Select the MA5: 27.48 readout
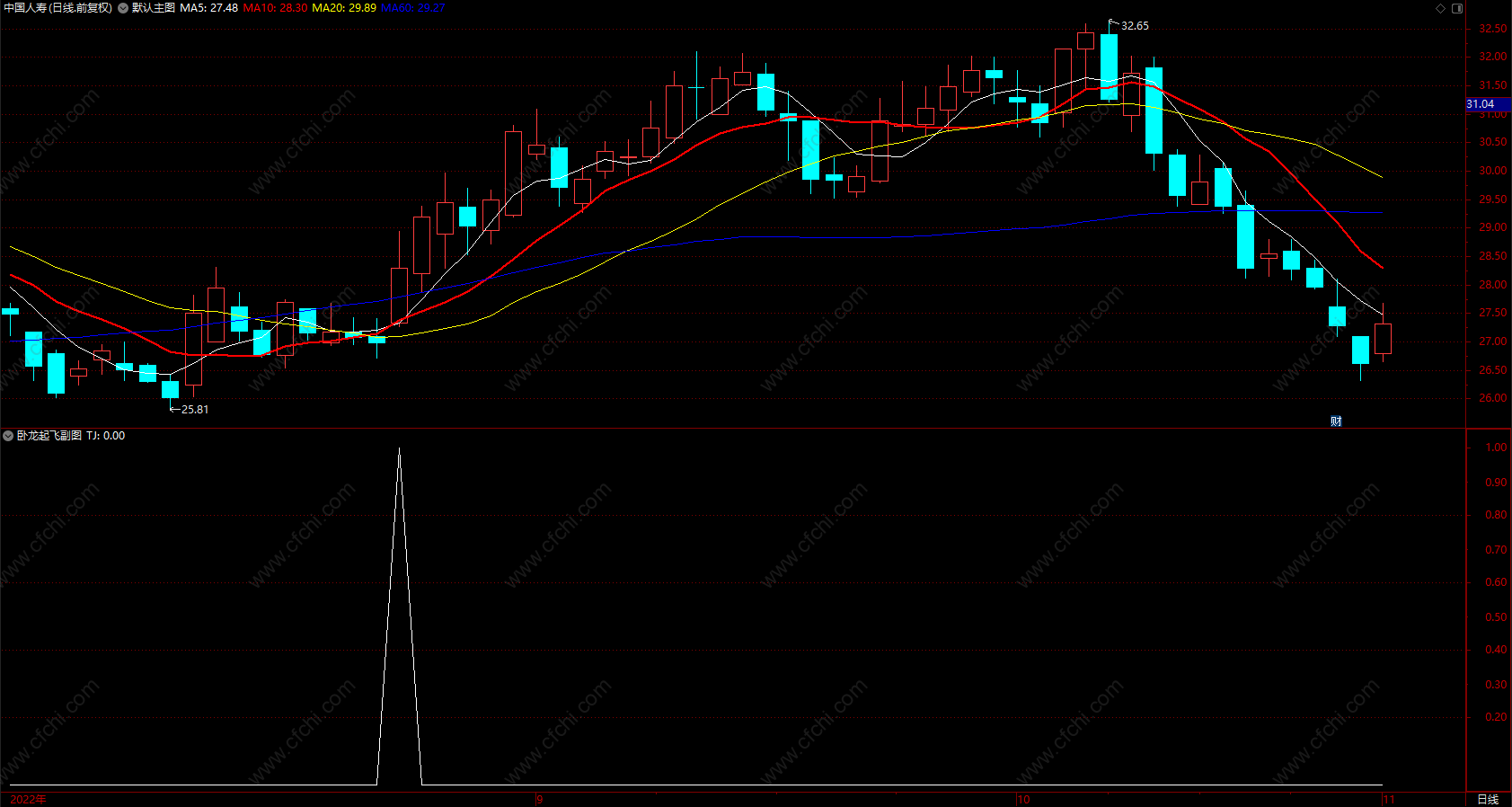This screenshot has width=1512, height=807. point(208,8)
